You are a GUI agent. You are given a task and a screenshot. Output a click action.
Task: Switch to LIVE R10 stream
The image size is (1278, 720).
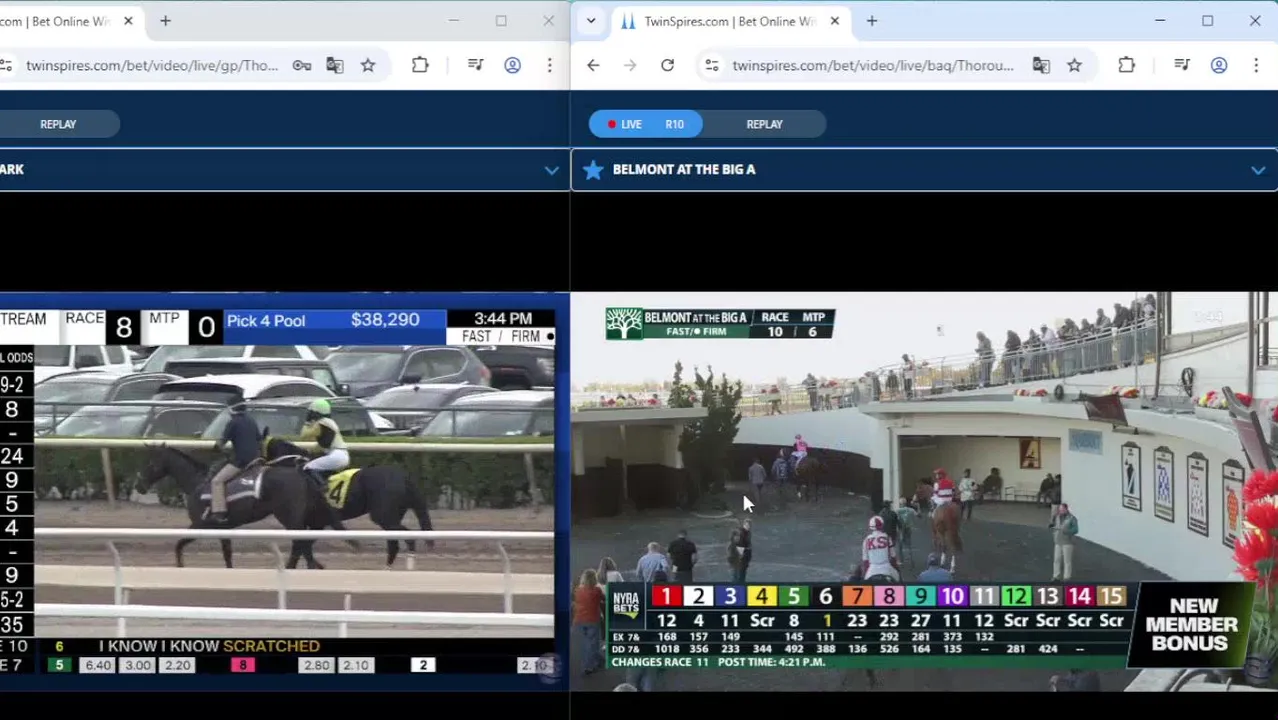(x=646, y=124)
